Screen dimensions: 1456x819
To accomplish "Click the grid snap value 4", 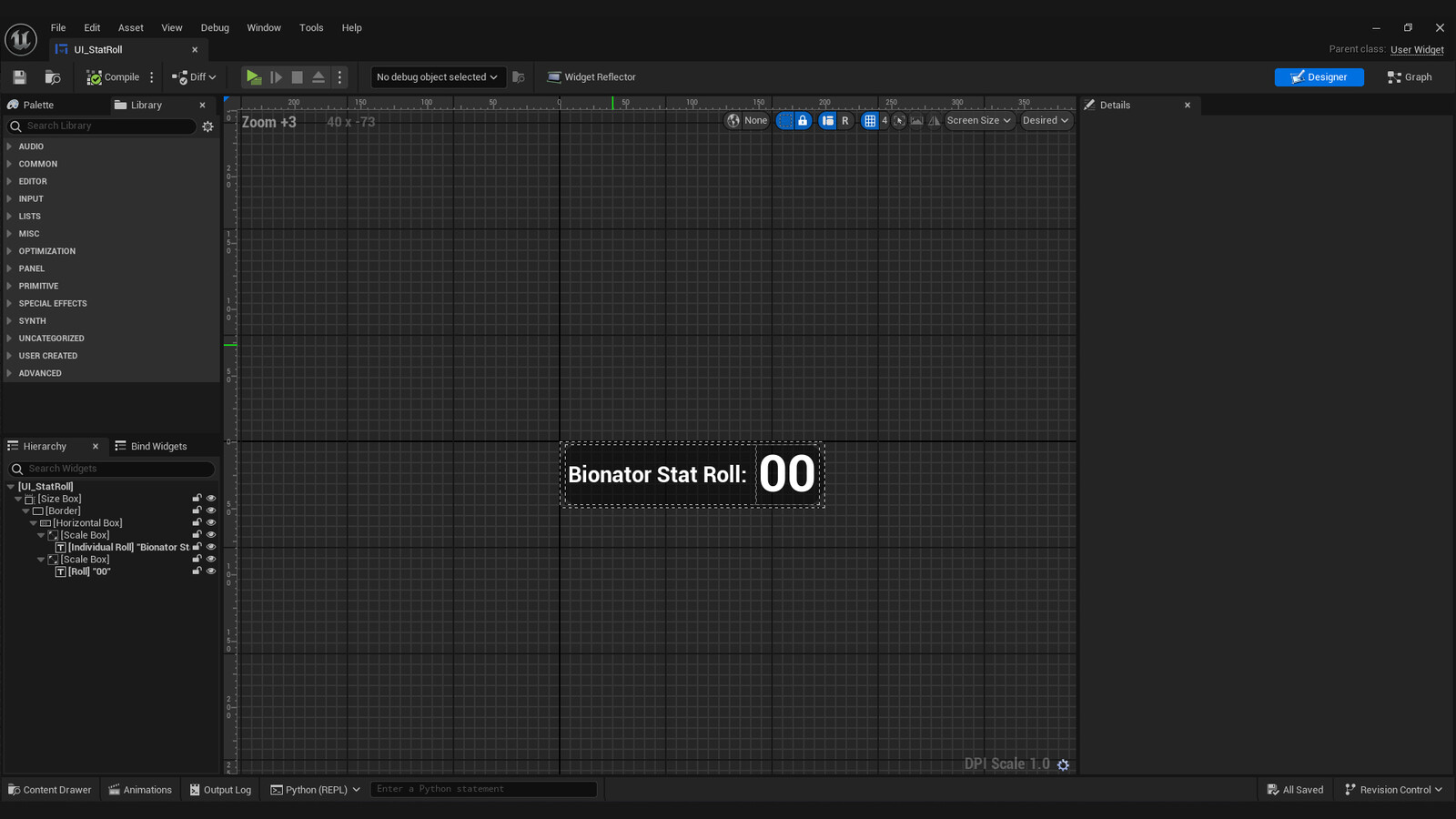I will 885,121.
